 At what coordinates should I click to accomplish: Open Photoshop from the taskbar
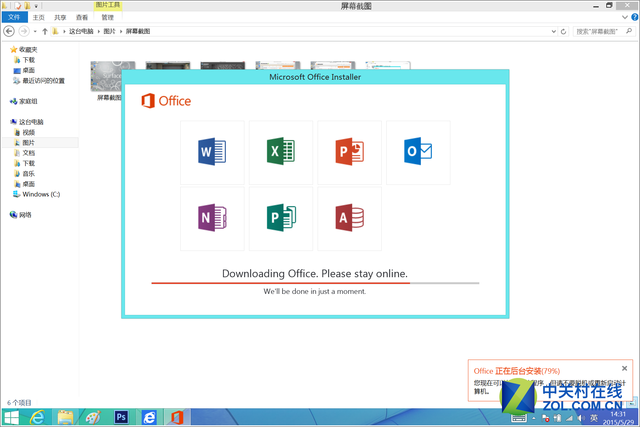pos(121,417)
